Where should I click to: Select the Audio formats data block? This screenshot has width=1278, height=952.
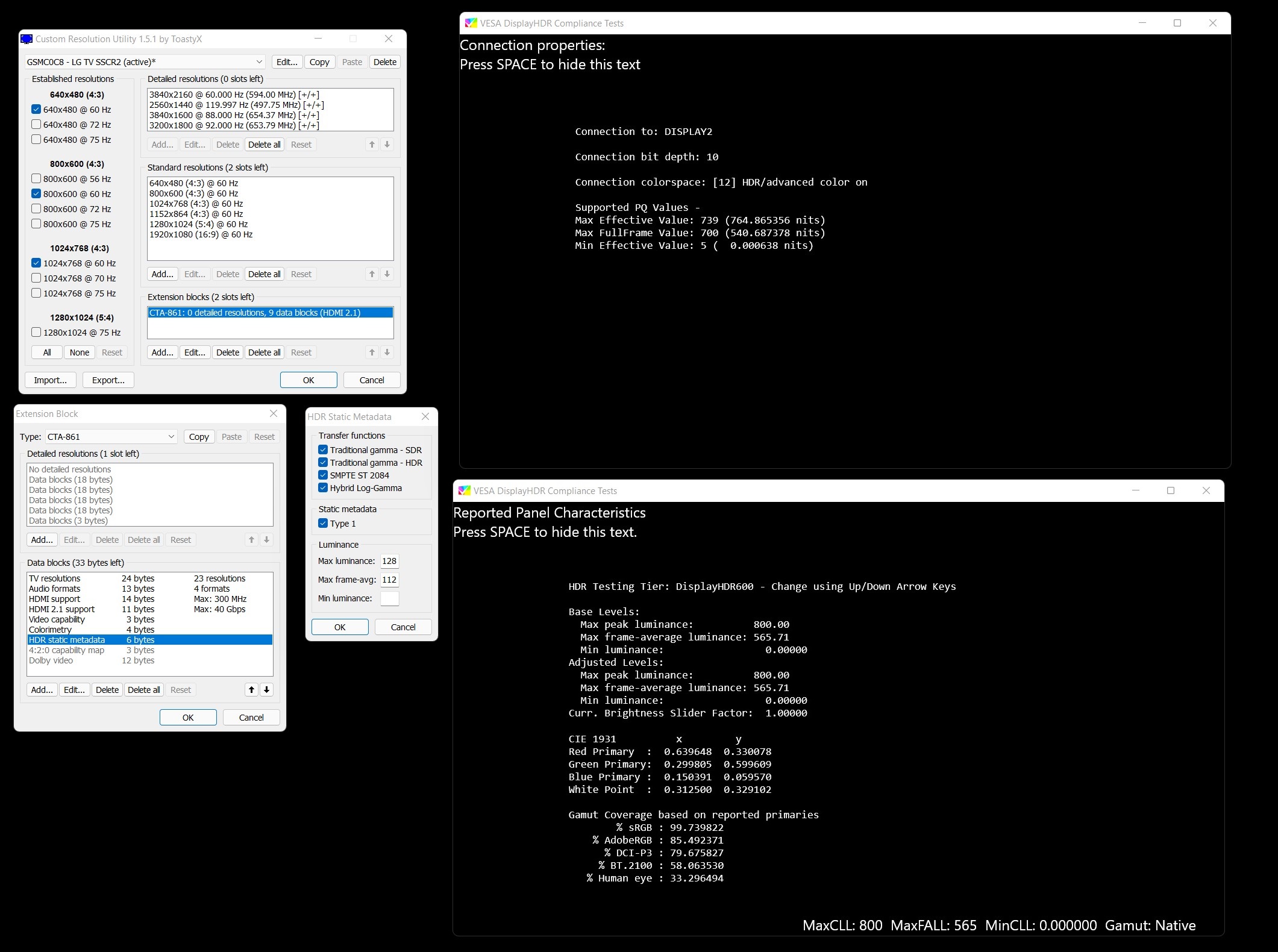coord(150,589)
